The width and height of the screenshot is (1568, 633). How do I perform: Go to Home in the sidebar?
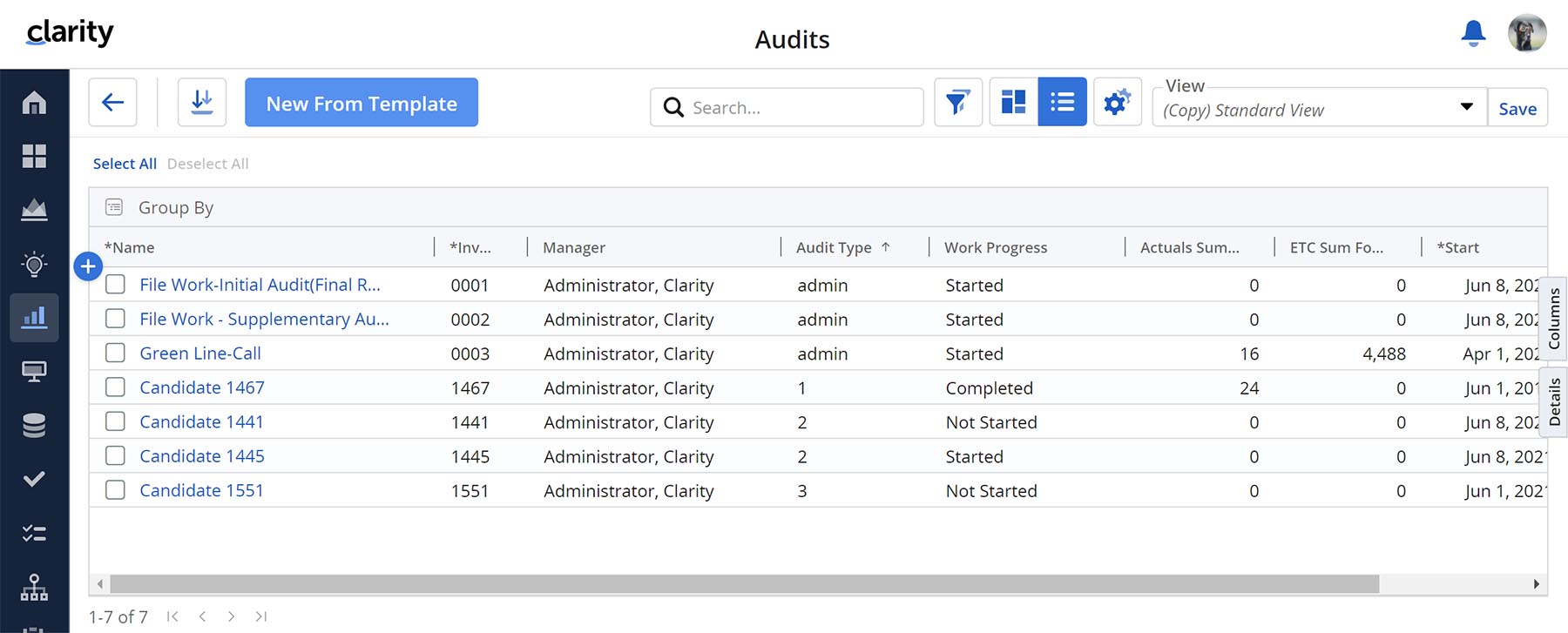pyautogui.click(x=34, y=103)
